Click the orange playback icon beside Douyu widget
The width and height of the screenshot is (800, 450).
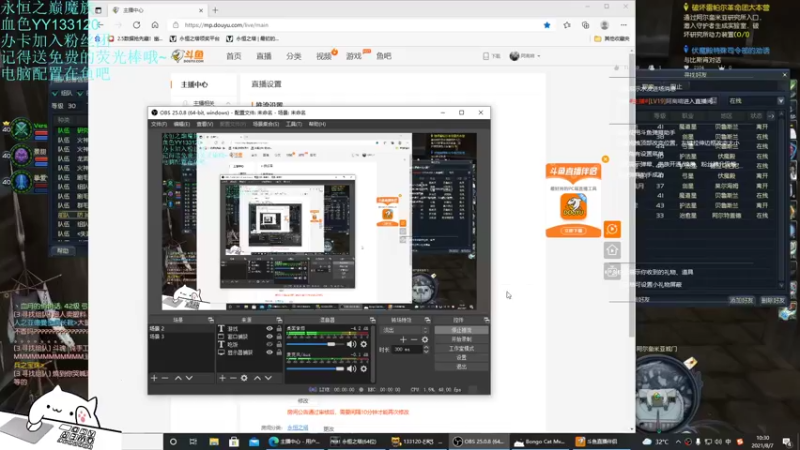click(612, 230)
